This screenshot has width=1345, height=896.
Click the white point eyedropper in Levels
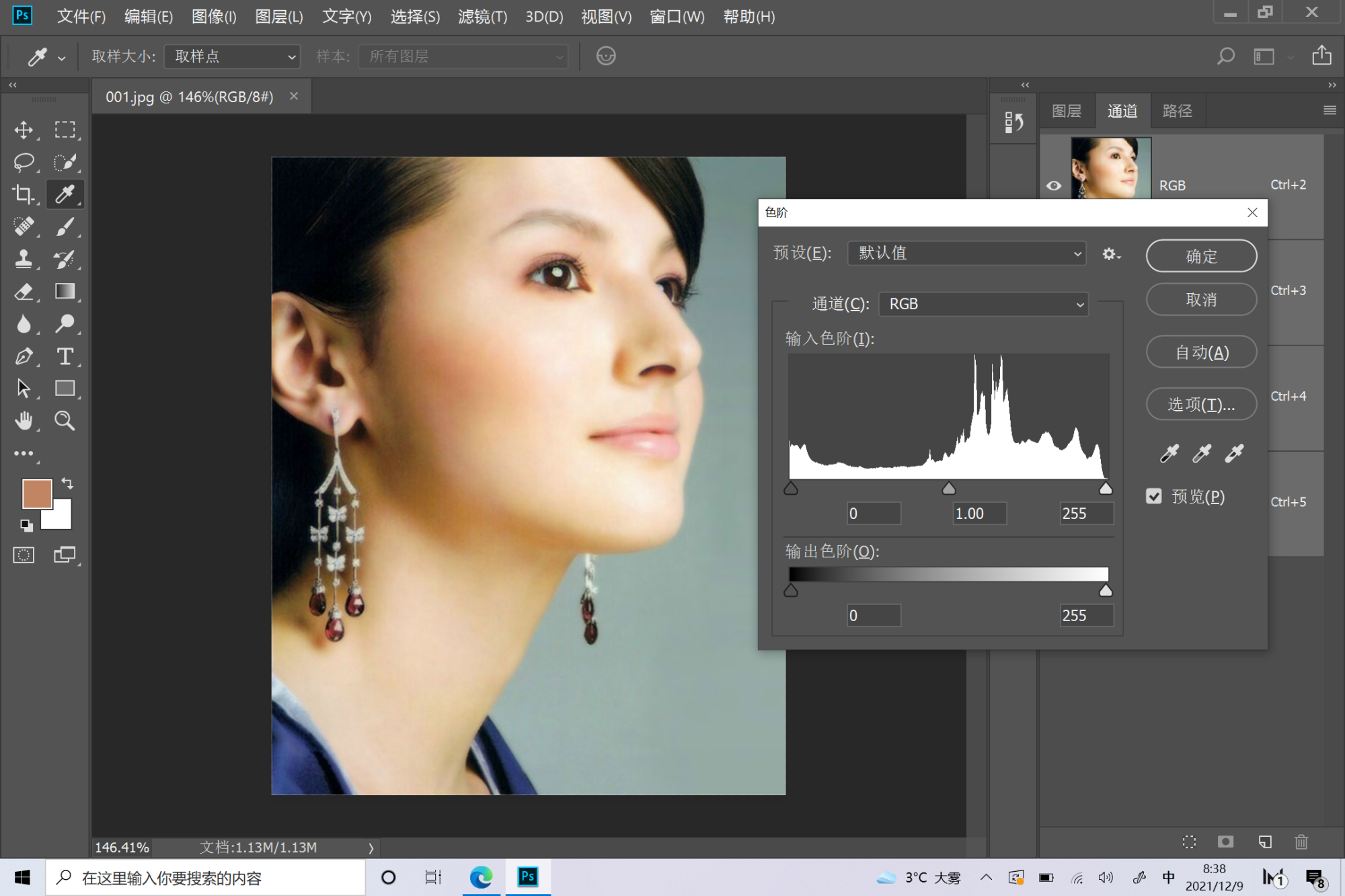[x=1232, y=453]
